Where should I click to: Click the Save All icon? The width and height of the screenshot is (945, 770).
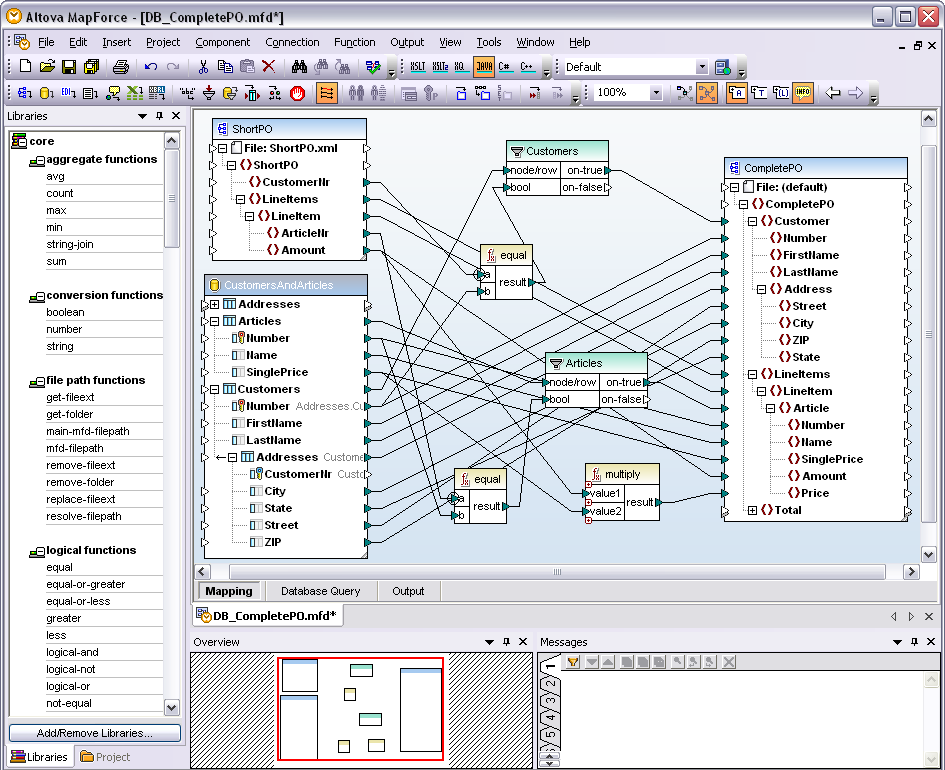(x=91, y=66)
